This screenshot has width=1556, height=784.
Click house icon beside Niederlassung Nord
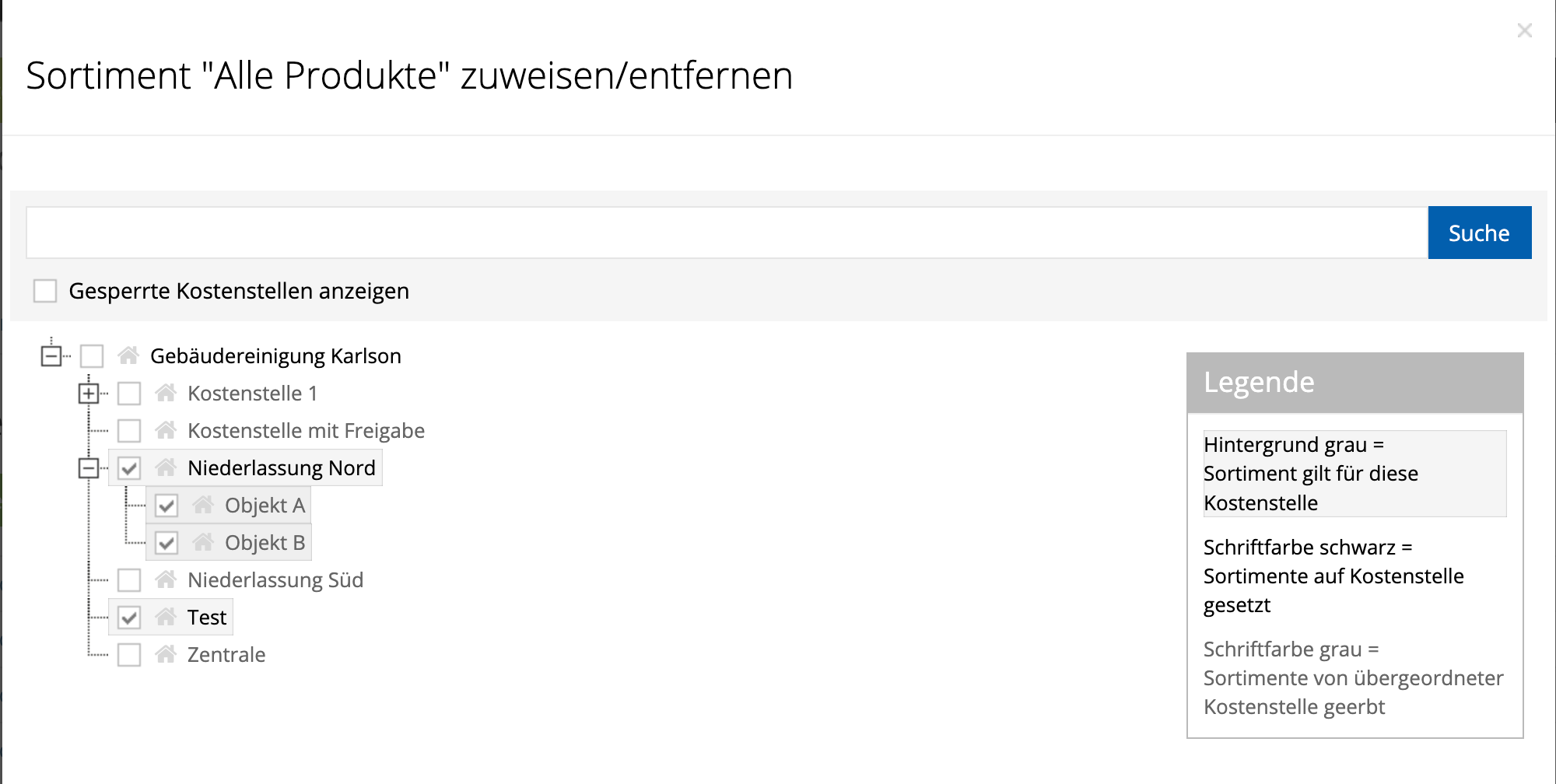166,467
